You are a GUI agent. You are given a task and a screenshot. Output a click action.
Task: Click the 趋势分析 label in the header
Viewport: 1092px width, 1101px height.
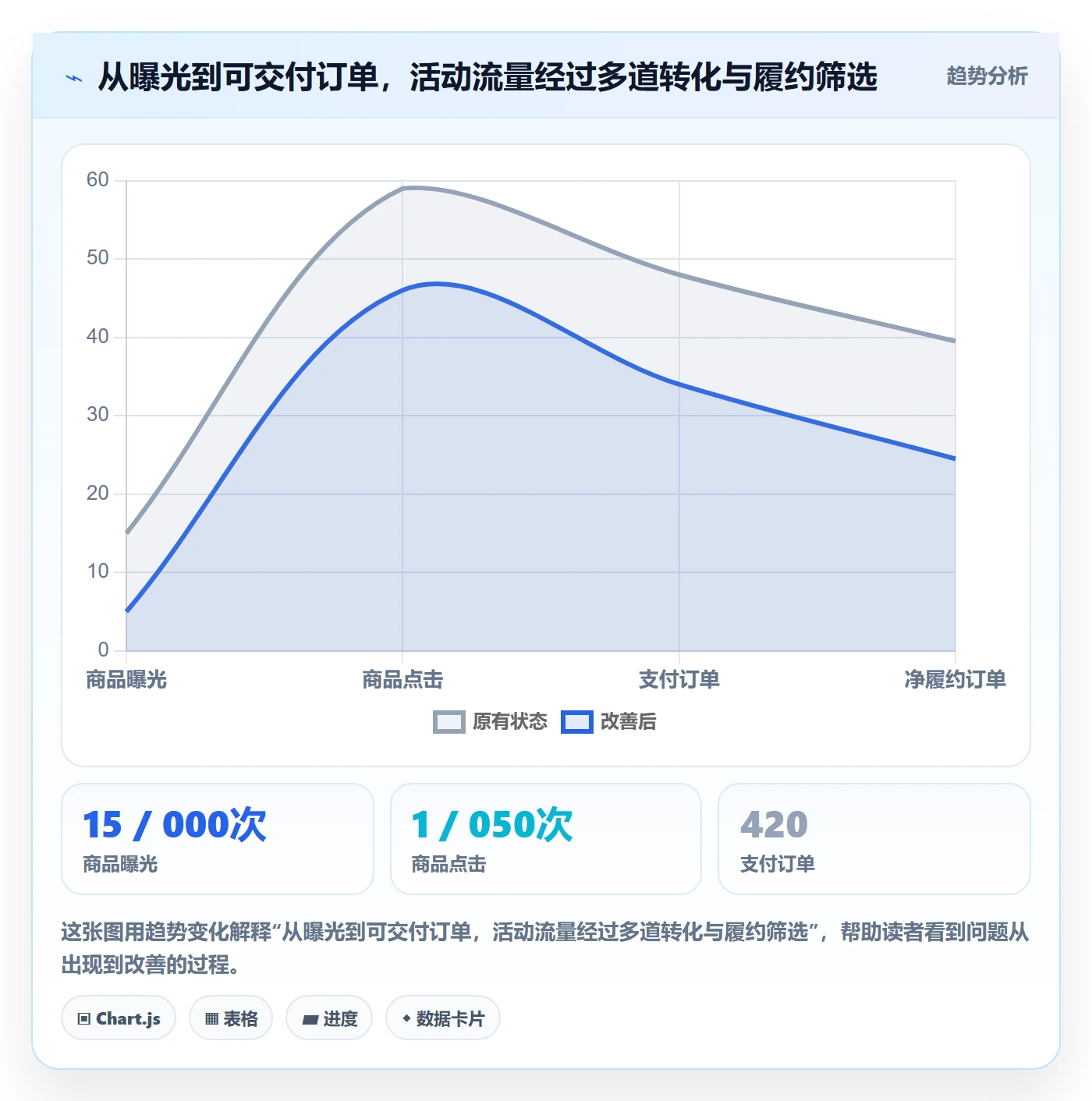(x=987, y=76)
